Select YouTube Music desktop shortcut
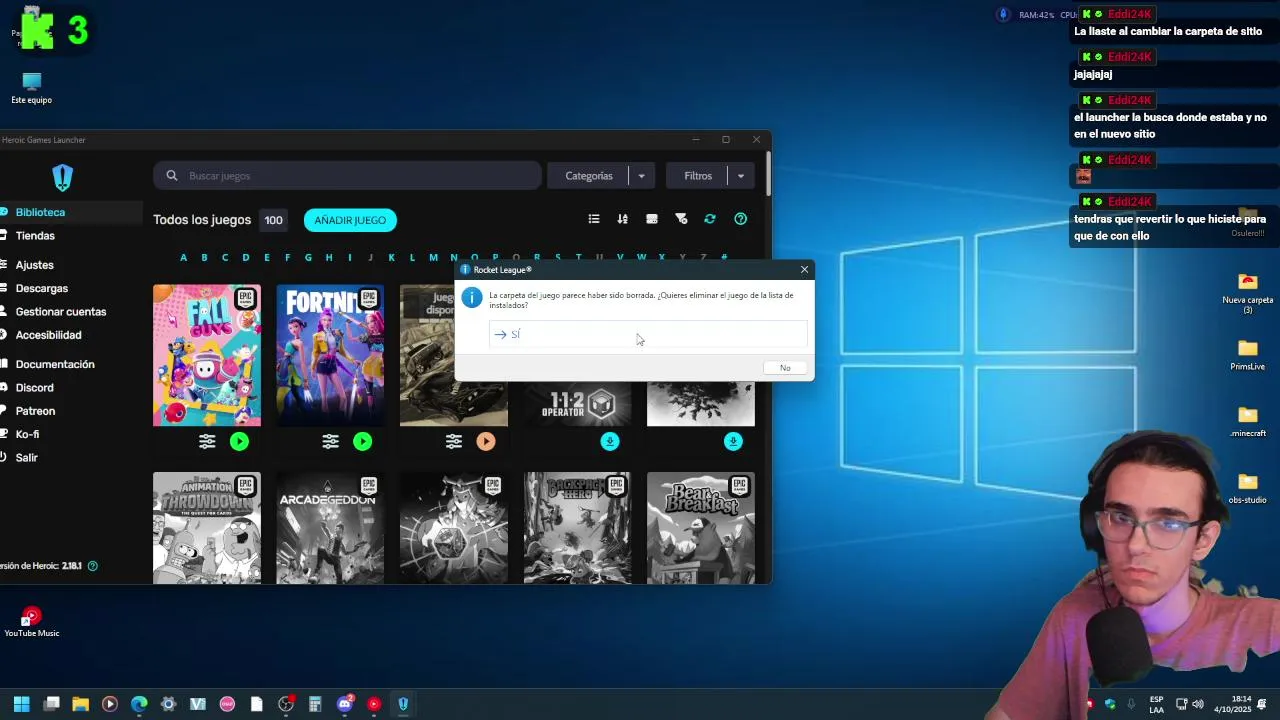 (x=32, y=621)
